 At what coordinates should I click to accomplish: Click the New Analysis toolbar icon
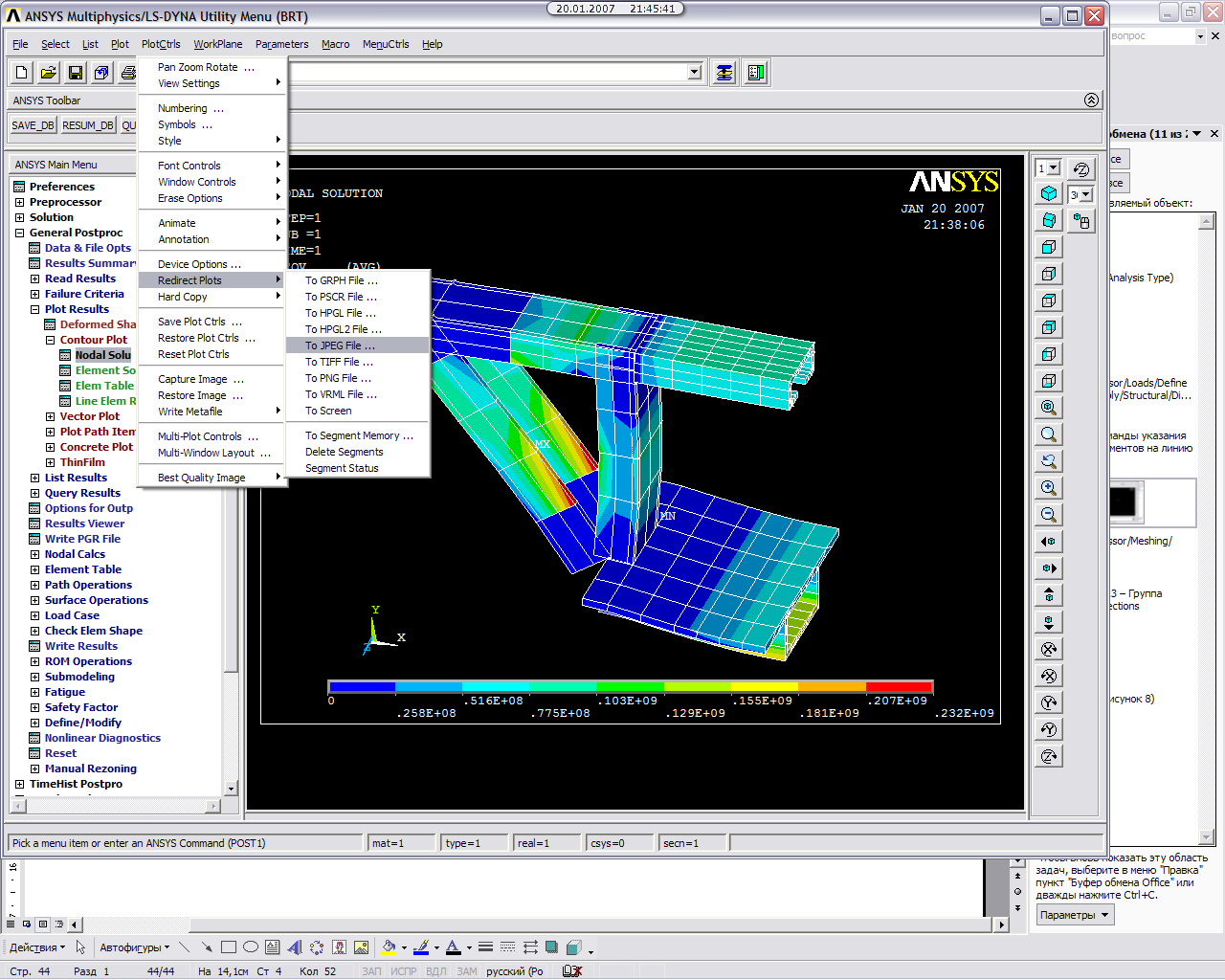click(x=22, y=72)
